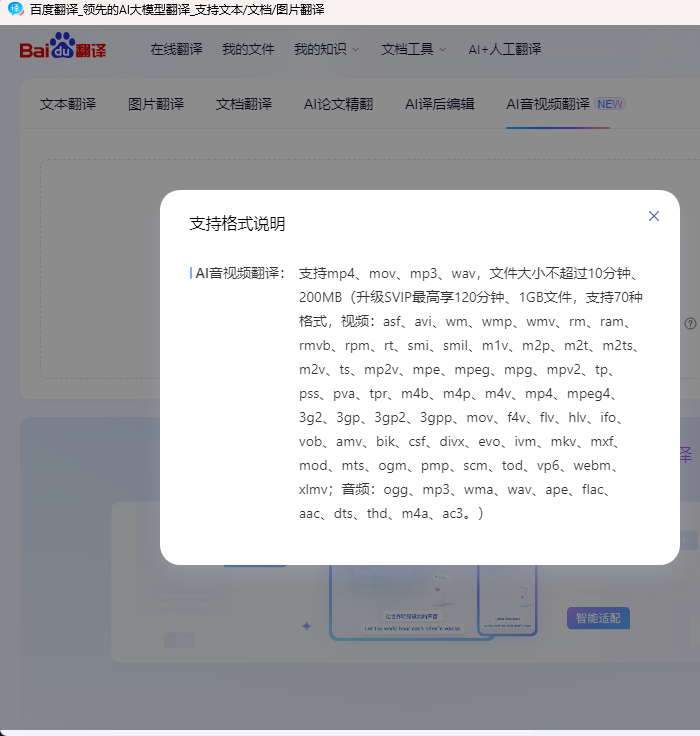The width and height of the screenshot is (700, 736).
Task: Click the 智能适配 button
Action: point(598,618)
